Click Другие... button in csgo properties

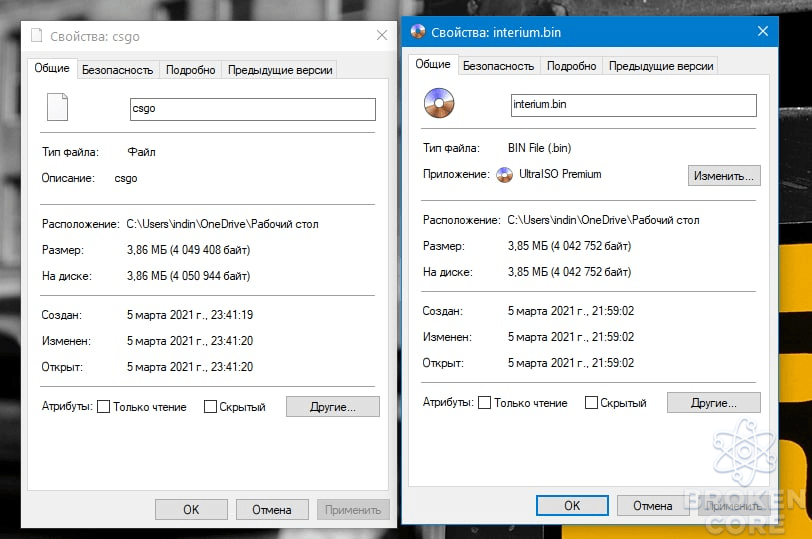tap(332, 407)
